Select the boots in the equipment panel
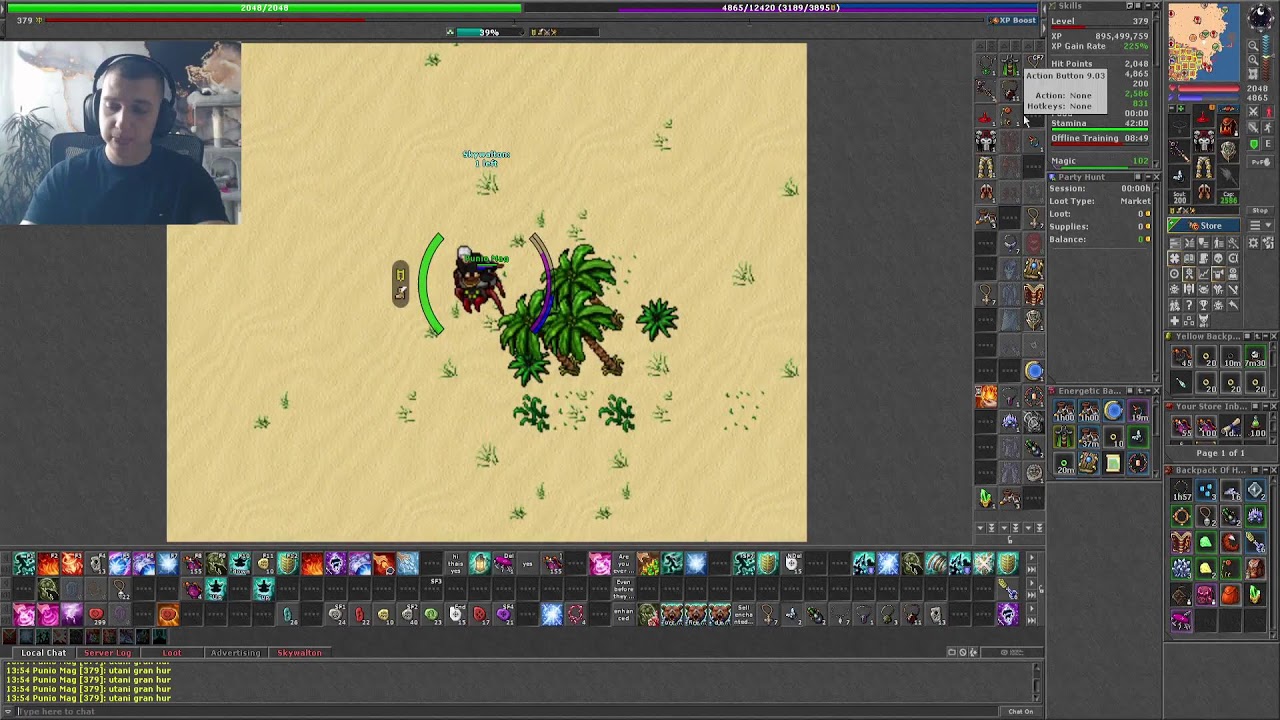 (x=1203, y=191)
